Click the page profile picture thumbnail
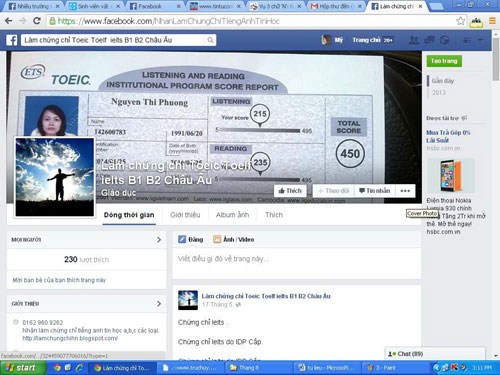This screenshot has width=500, height=375. [x=55, y=177]
